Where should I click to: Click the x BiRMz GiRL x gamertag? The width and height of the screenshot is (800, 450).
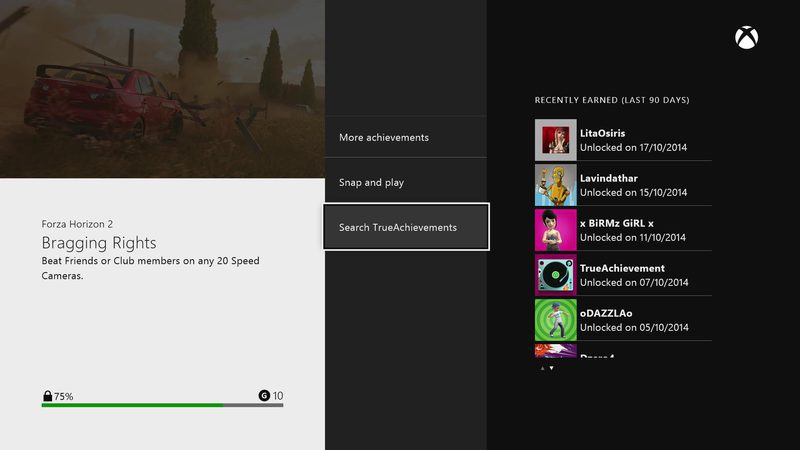617,223
